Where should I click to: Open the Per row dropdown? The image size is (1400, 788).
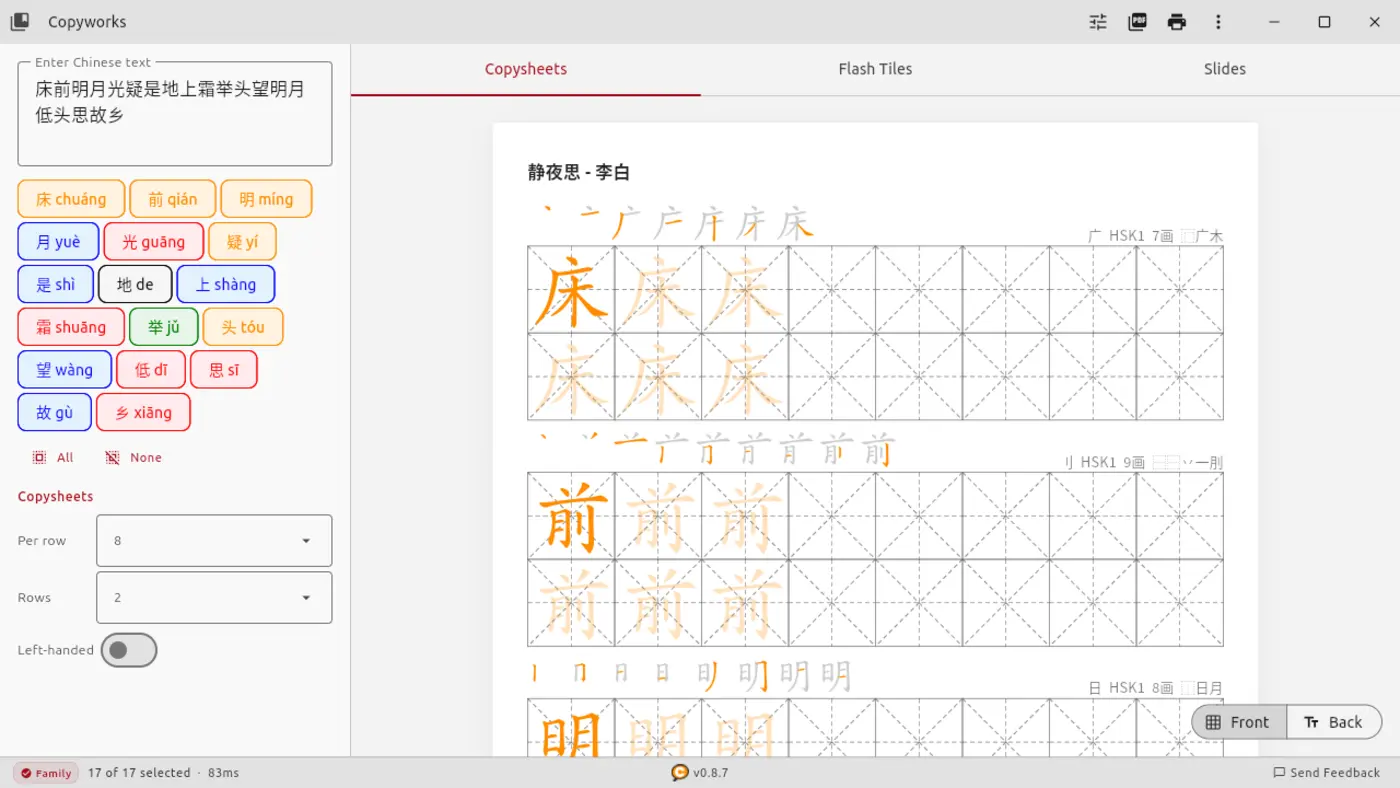(213, 540)
